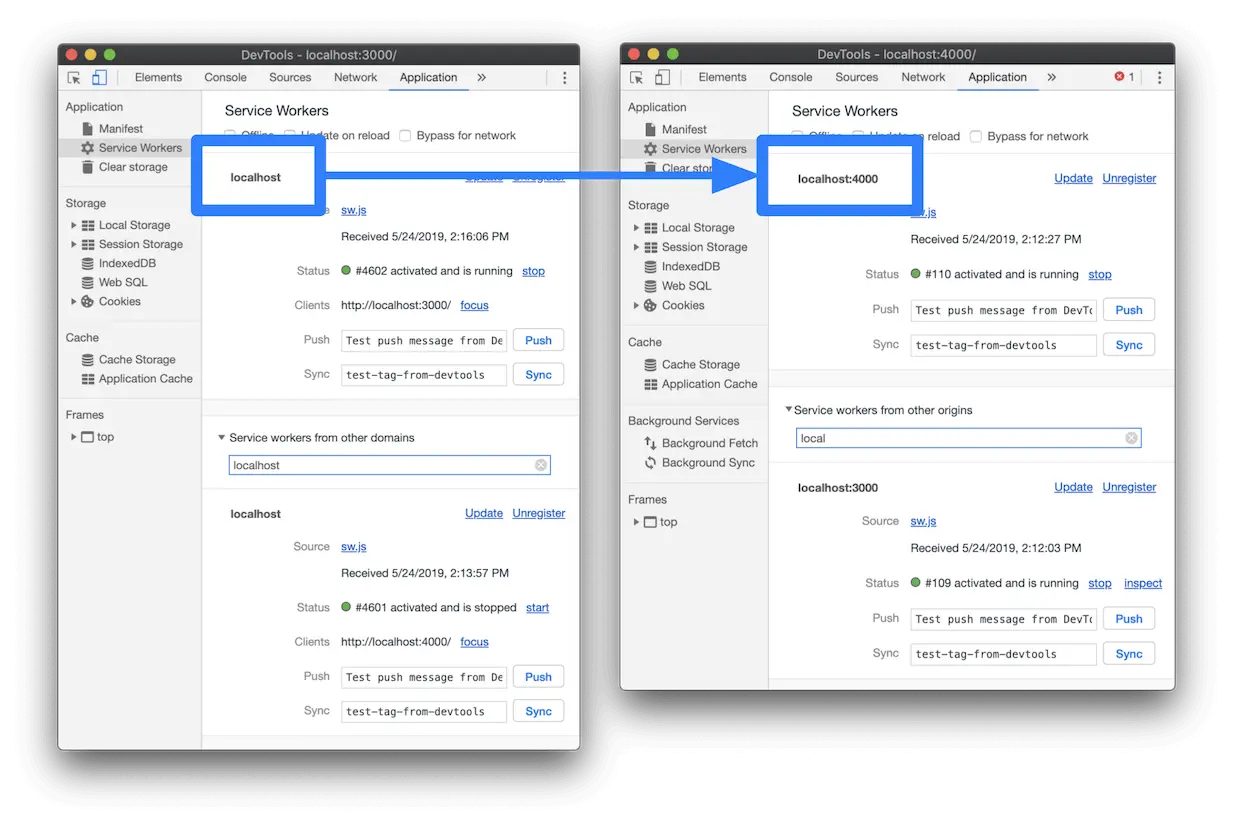Focus the local filter input field
The height and width of the screenshot is (828, 1250).
click(968, 438)
